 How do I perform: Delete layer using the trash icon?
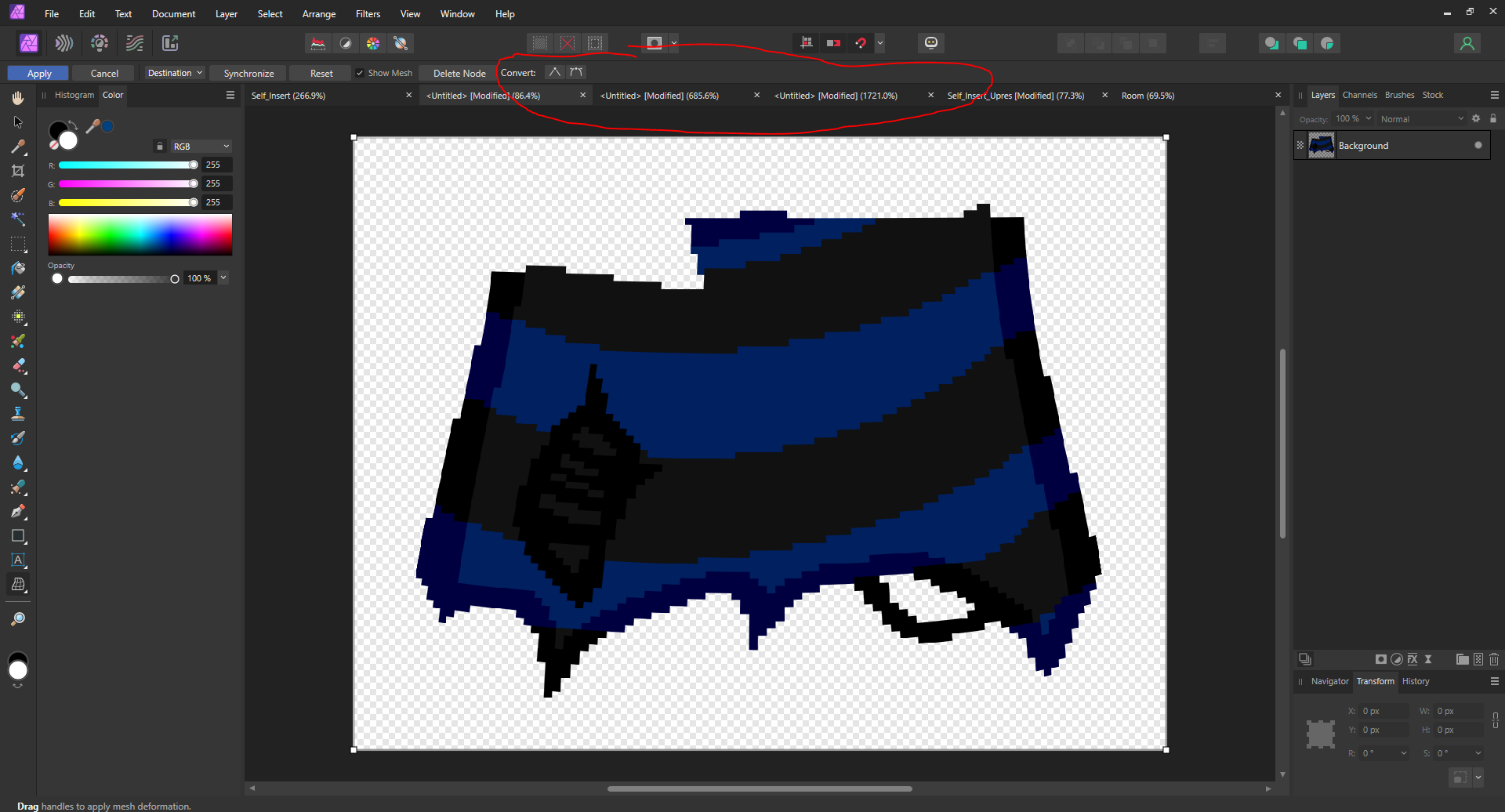pos(1494,659)
